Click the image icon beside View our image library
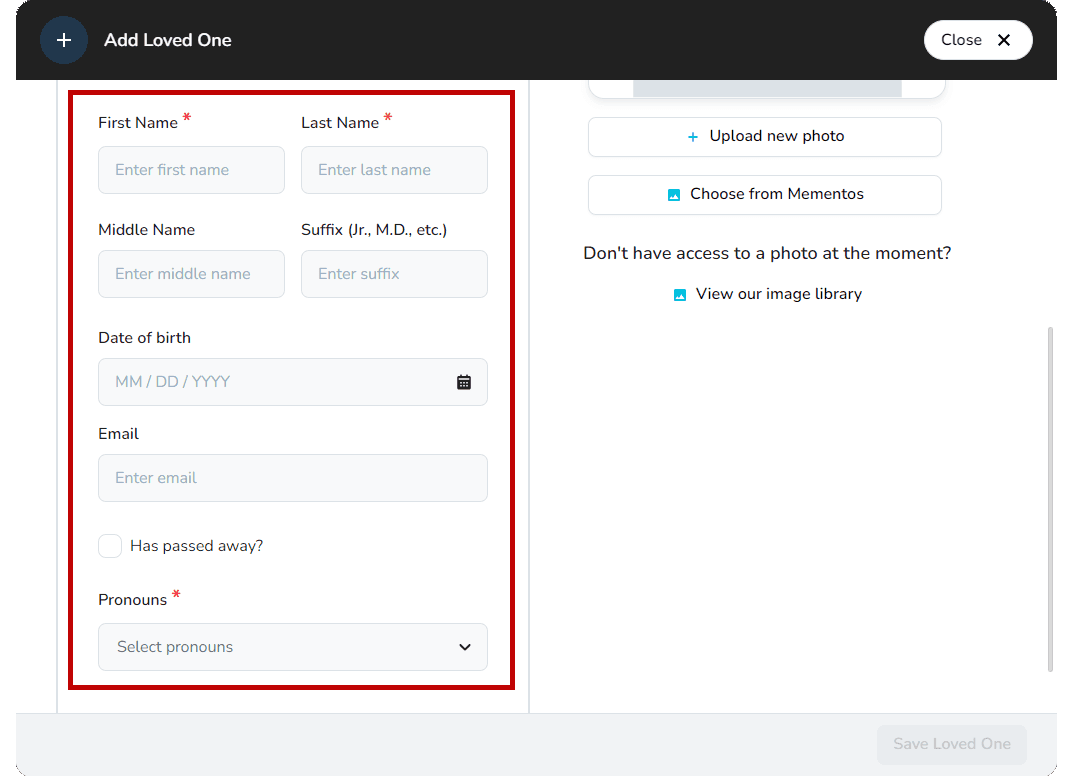1071x776 pixels. 680,294
